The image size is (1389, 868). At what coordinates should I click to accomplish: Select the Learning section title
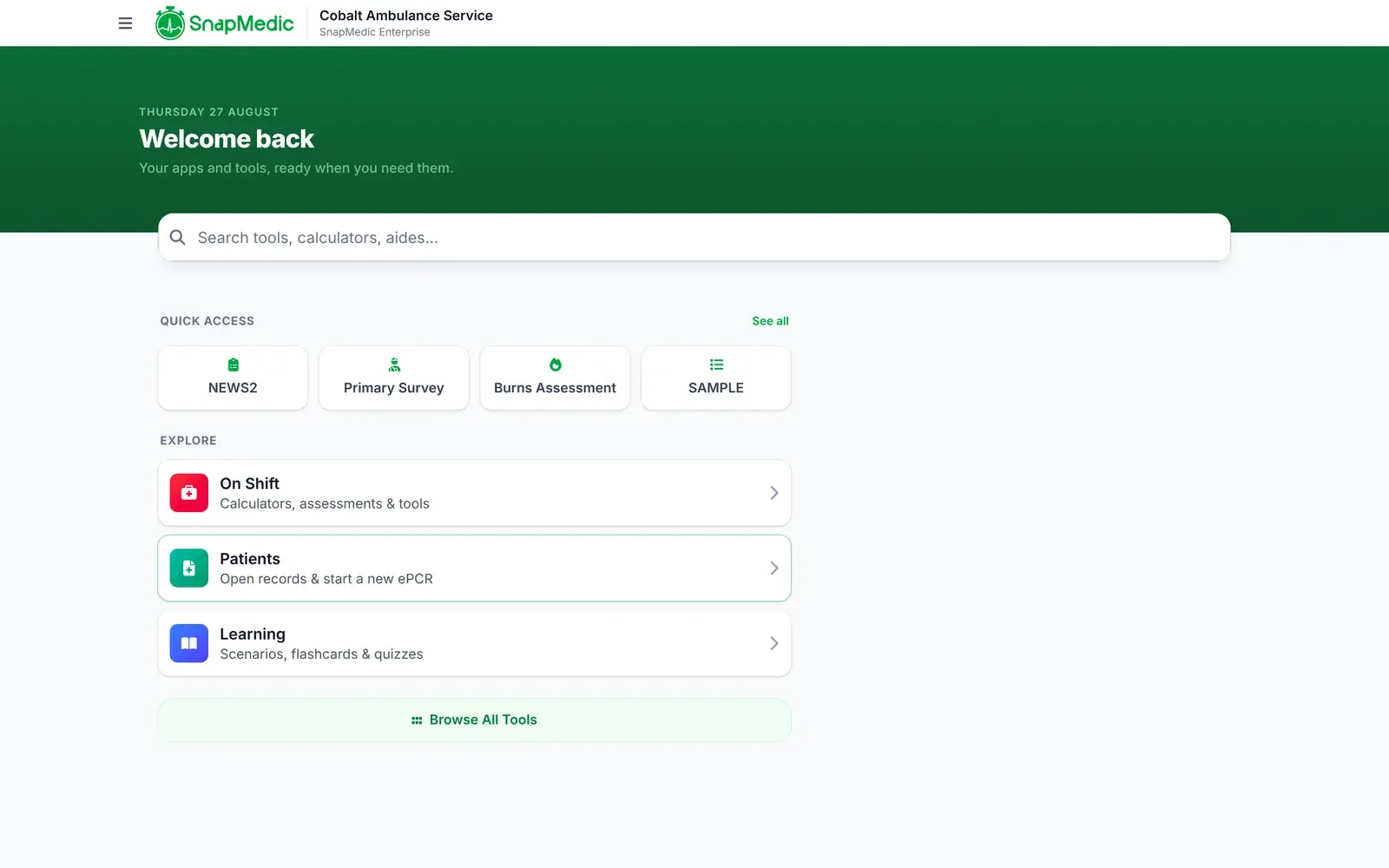coord(253,635)
